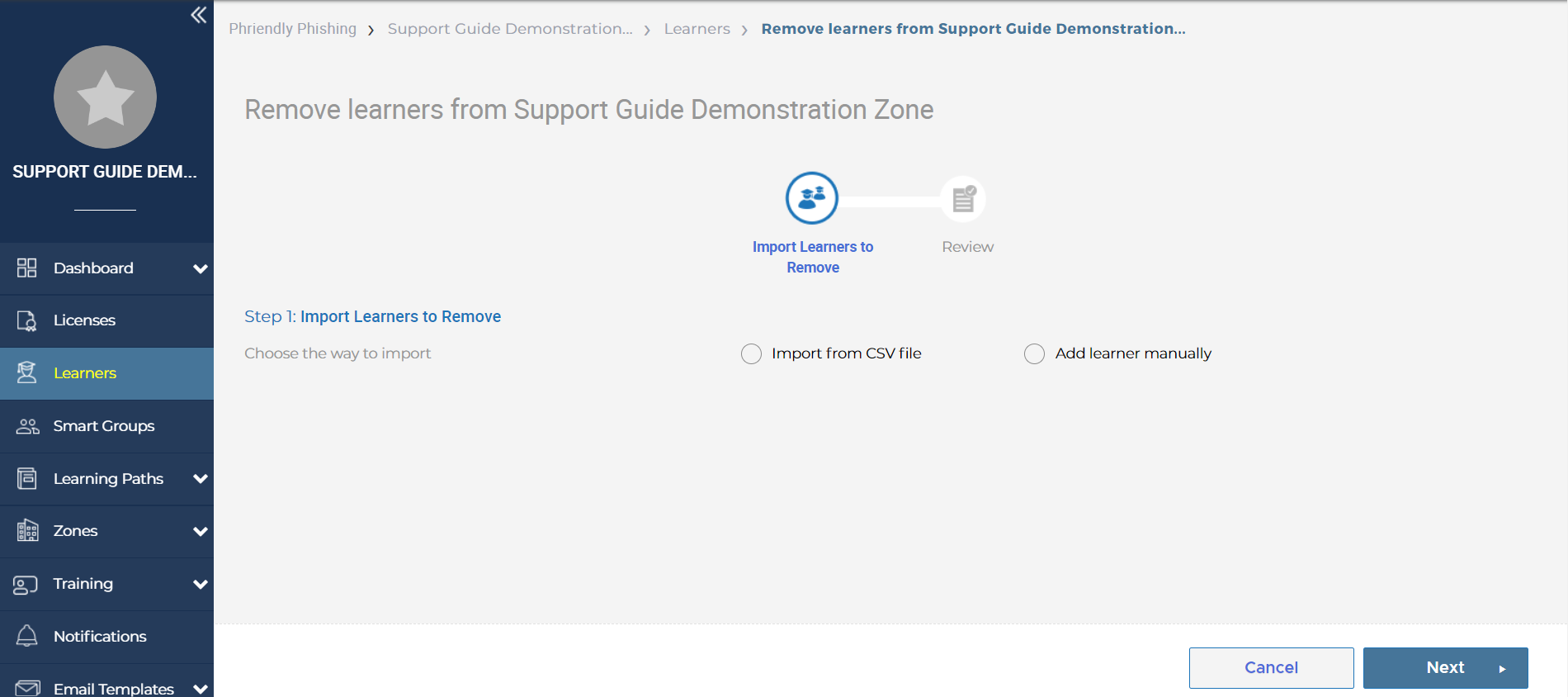
Task: Click the Training presenter icon
Action: [26, 585]
